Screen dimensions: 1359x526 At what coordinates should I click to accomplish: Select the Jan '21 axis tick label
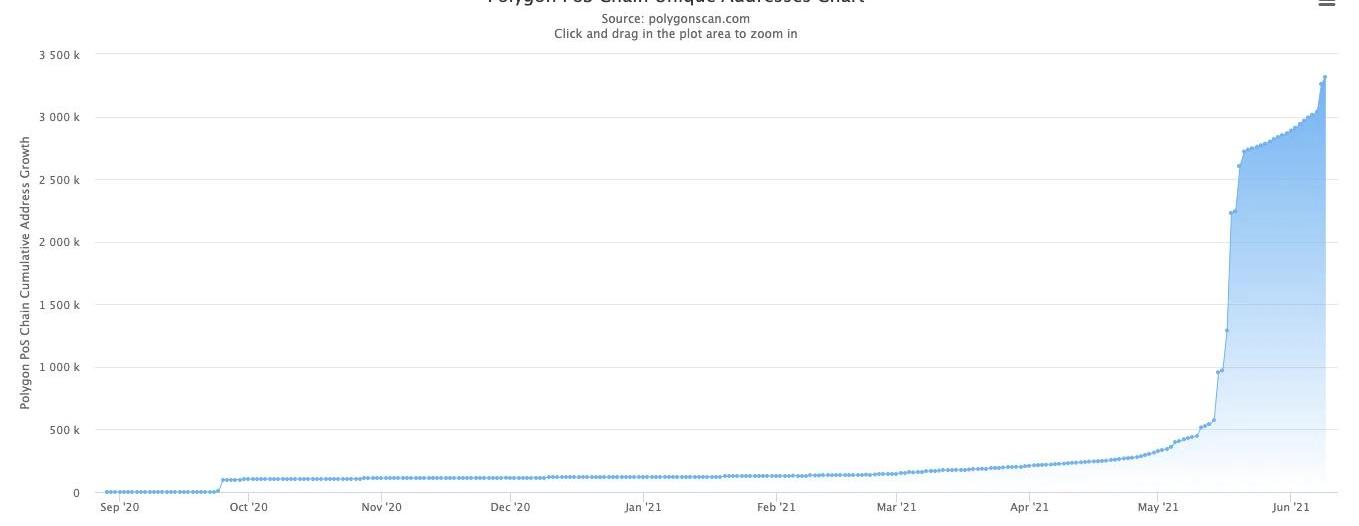(643, 507)
